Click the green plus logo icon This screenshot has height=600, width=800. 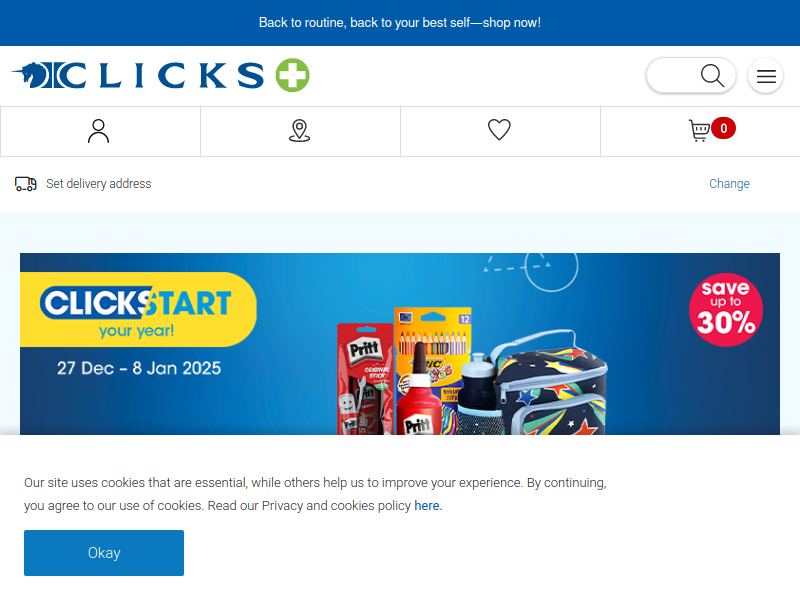coord(292,76)
